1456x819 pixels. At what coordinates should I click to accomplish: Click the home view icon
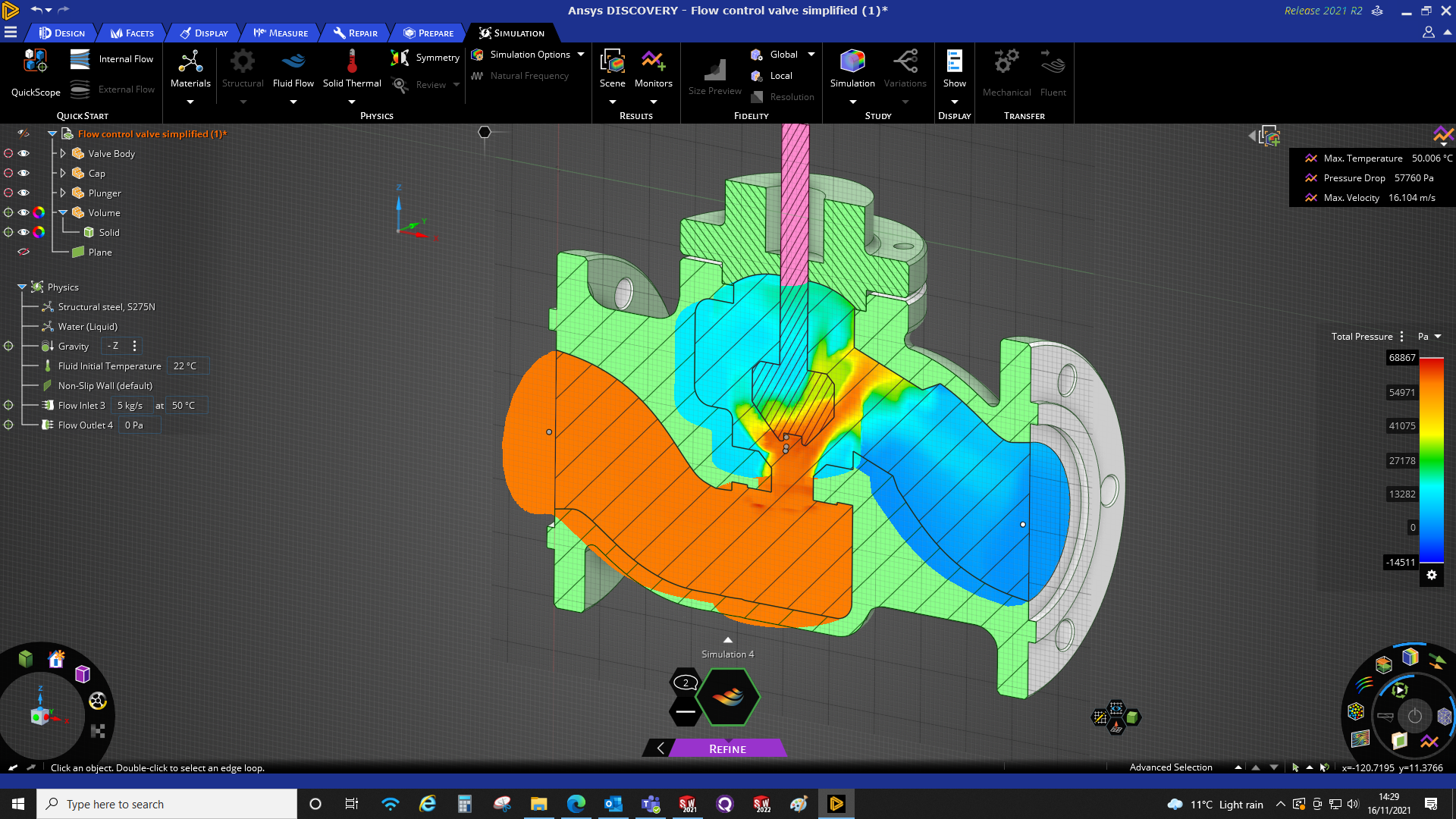click(56, 659)
